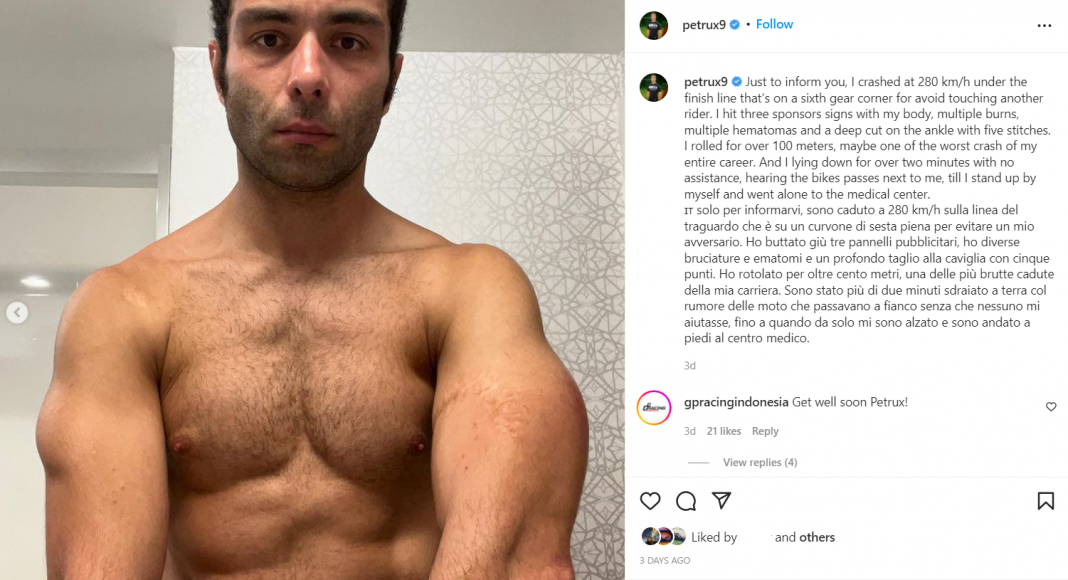Open the comment bubble icon
The height and width of the screenshot is (580, 1068).
(x=686, y=501)
